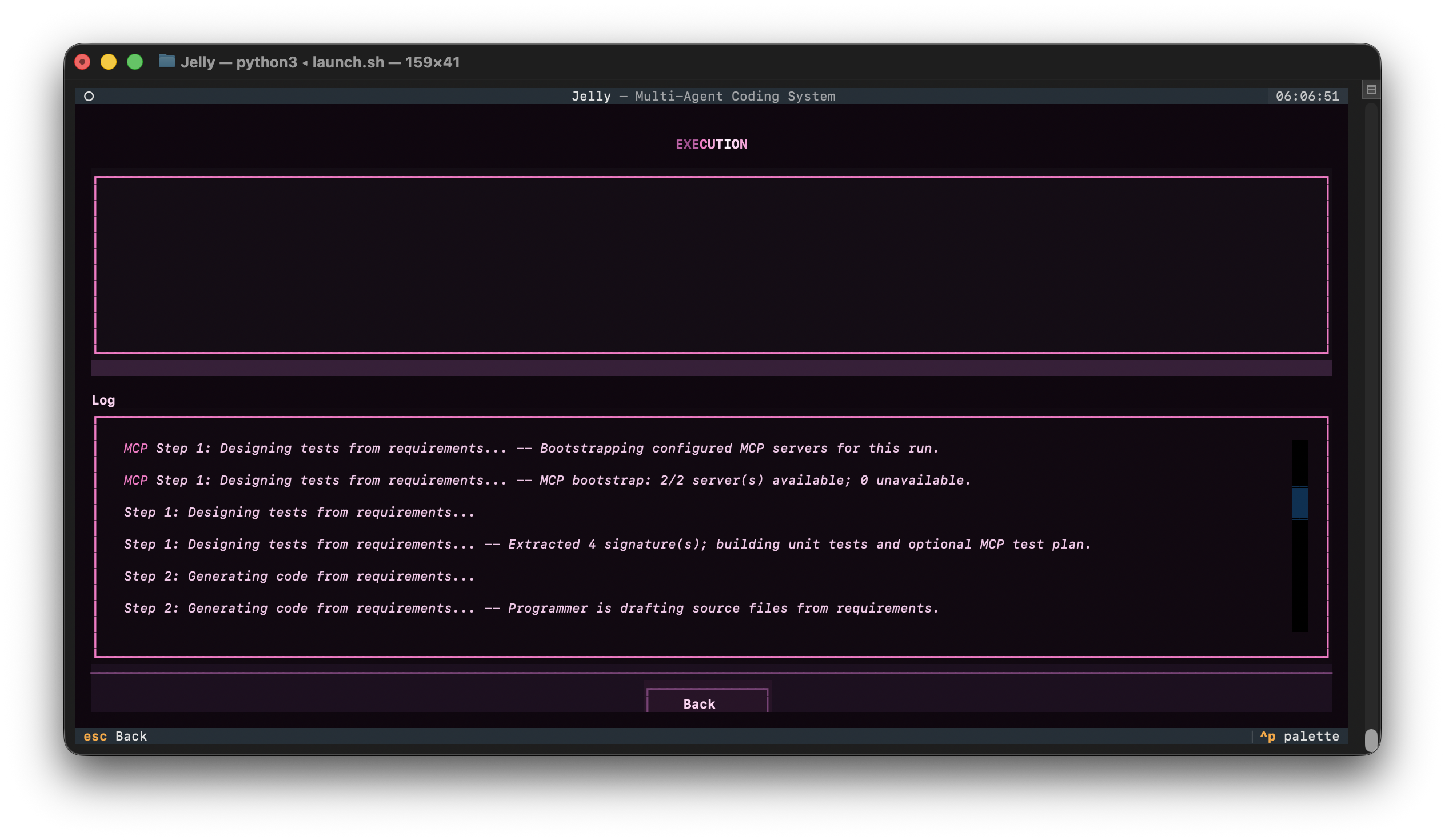Click the circle command icon in Jelly header
Screen dimensions: 1445x840
(x=89, y=97)
